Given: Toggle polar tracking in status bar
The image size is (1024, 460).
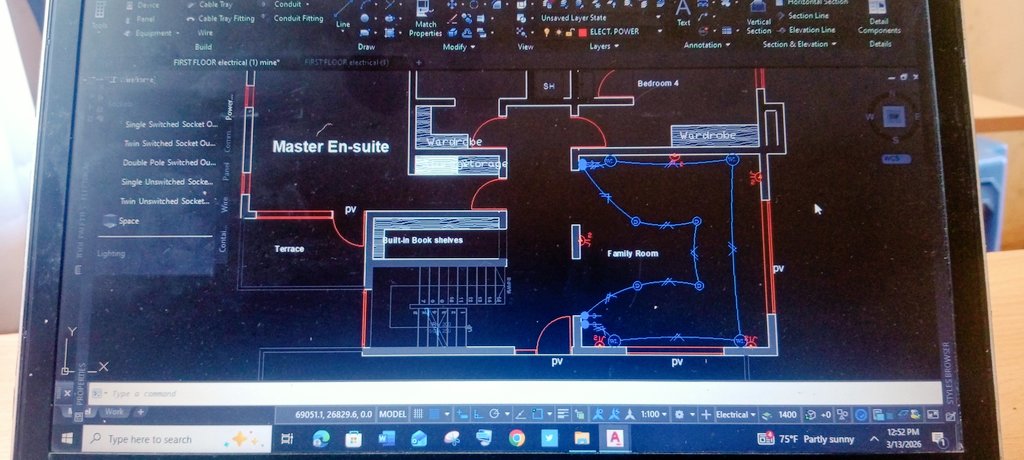Looking at the screenshot, I should click(494, 414).
